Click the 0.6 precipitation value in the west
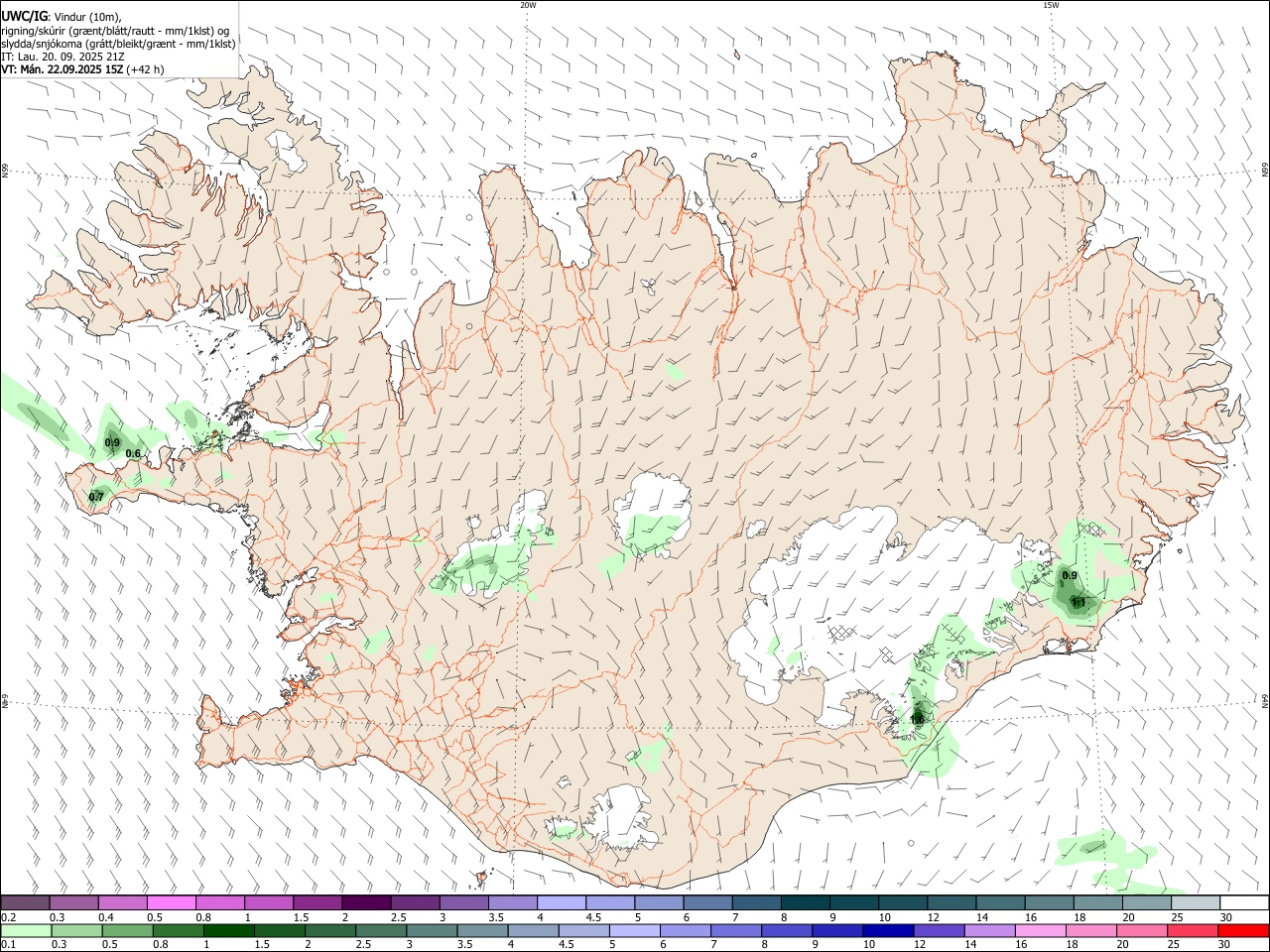 pos(133,454)
